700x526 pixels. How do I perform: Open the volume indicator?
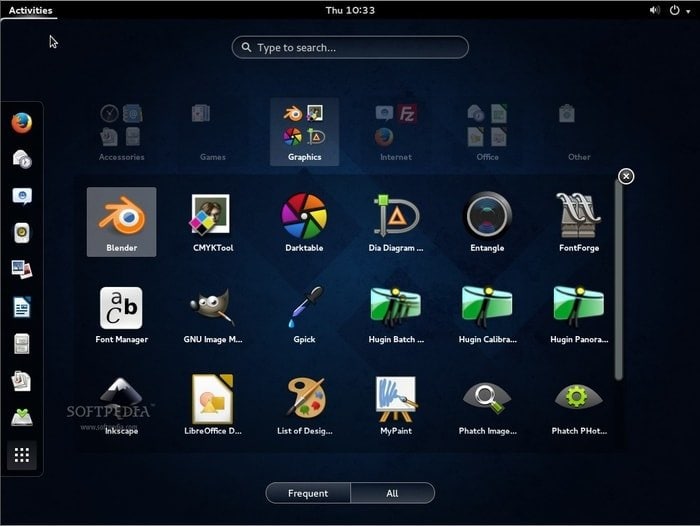pos(654,10)
